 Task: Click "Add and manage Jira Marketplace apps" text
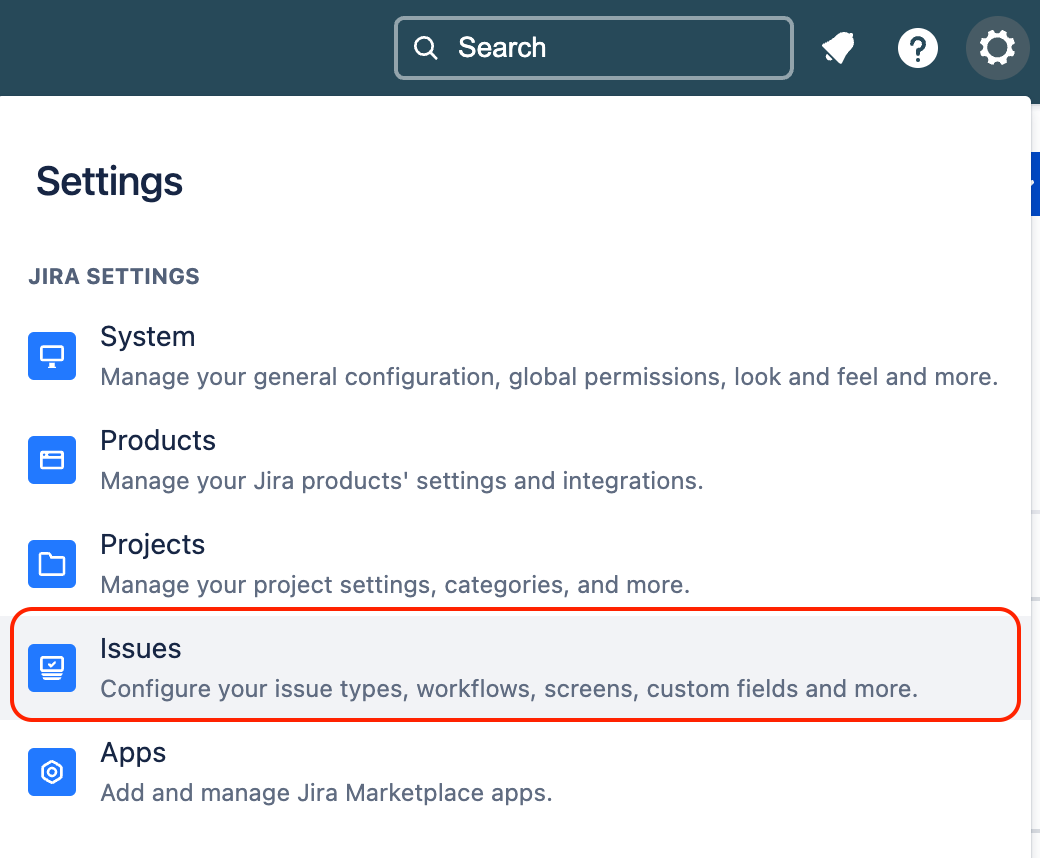326,794
